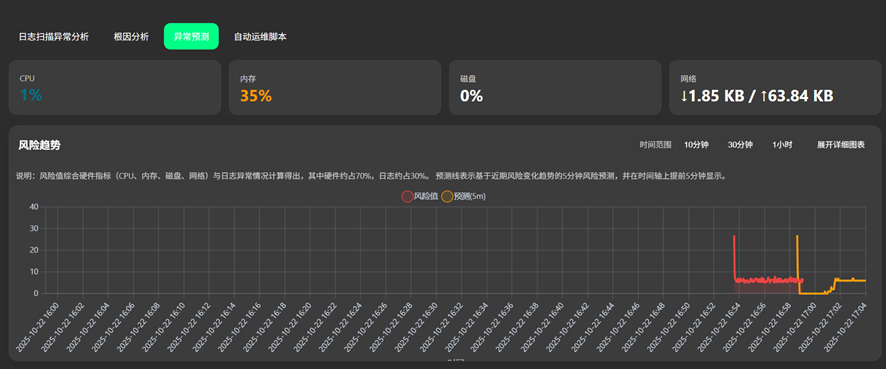Viewport: 886px width, 369px height.
Task: Open the 日志扫描异常分析 tab
Action: [54, 37]
